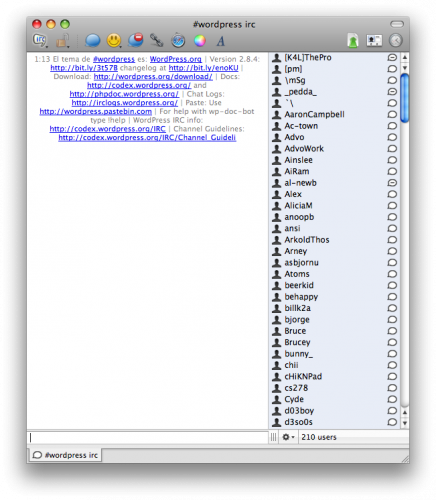Image resolution: width=436 pixels, height=500 pixels.
Task: Open the codex.wordpress.org/IRC link
Action: point(107,129)
